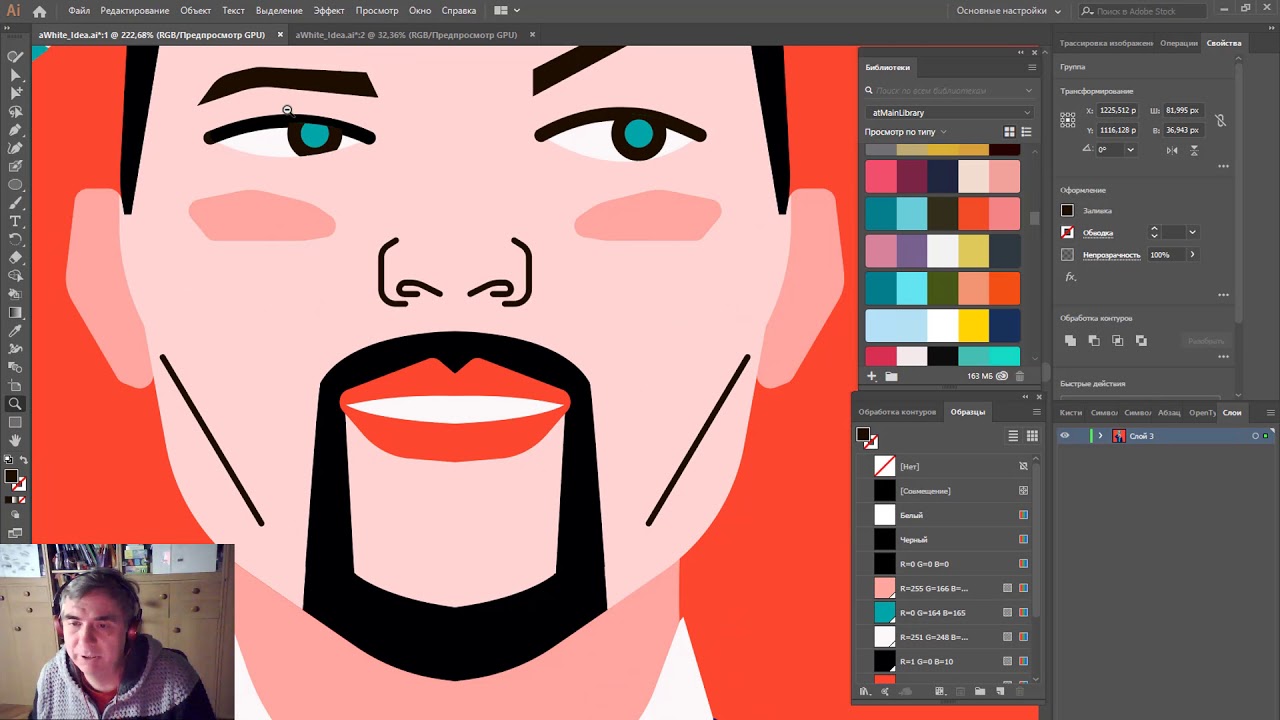The width and height of the screenshot is (1280, 720).
Task: Click the Непрозрачность opacity link
Action: 1112,255
